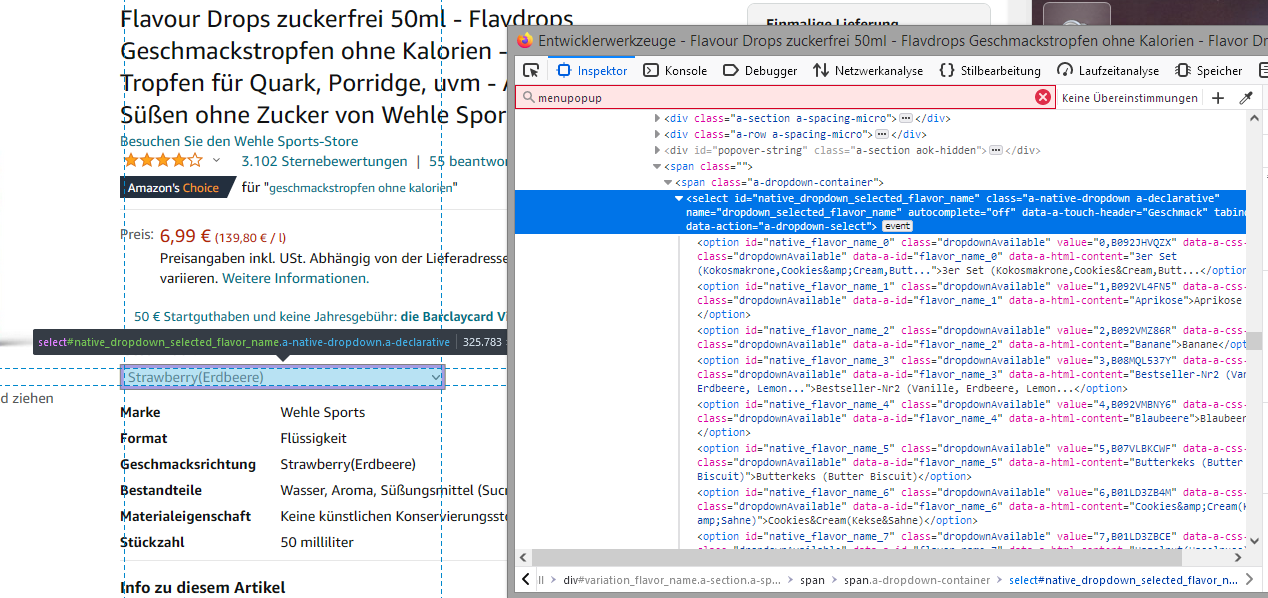Activate the element picker tool
1268x598 pixels.
[531, 71]
